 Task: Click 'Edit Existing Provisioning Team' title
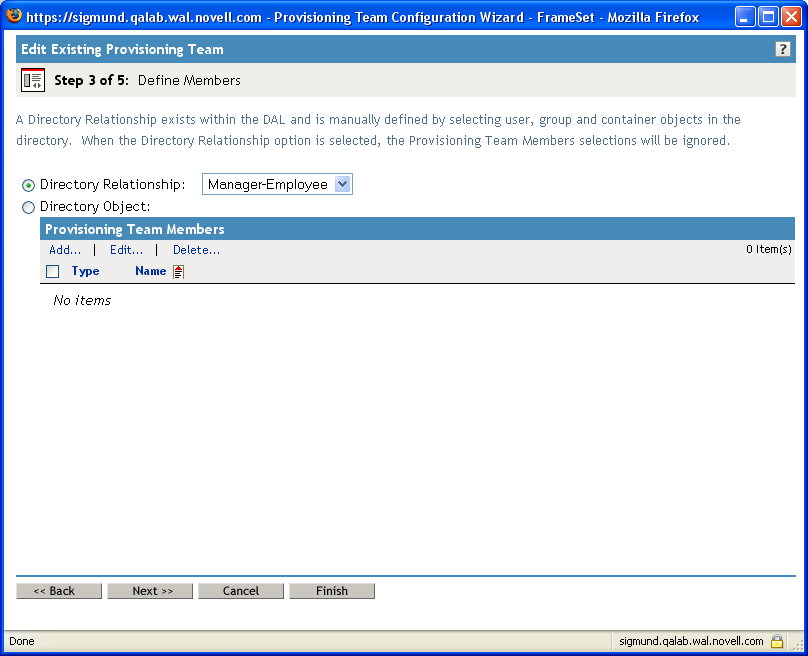click(122, 49)
